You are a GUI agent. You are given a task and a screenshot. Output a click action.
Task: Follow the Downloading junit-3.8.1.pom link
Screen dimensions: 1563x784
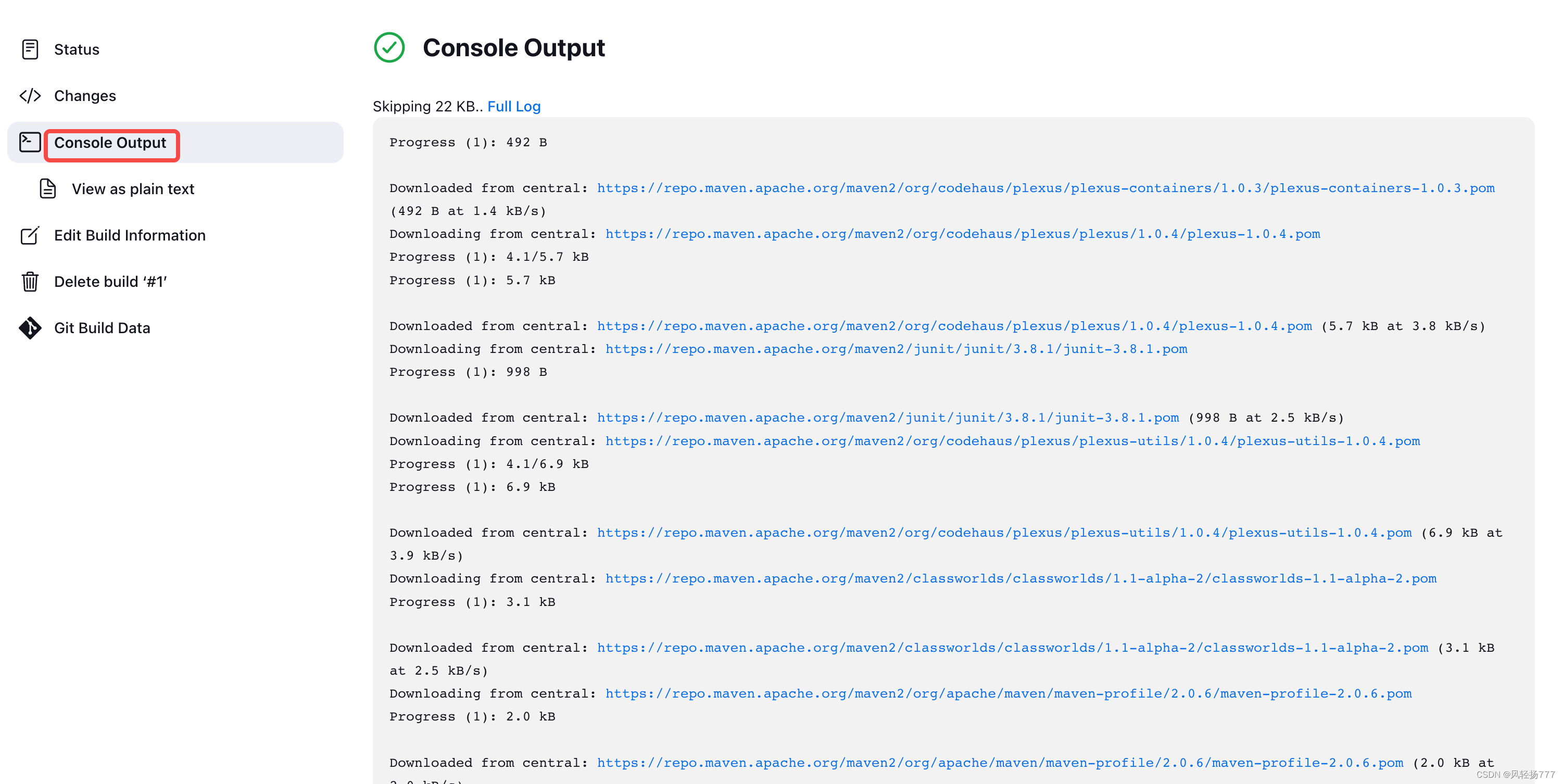click(896, 349)
